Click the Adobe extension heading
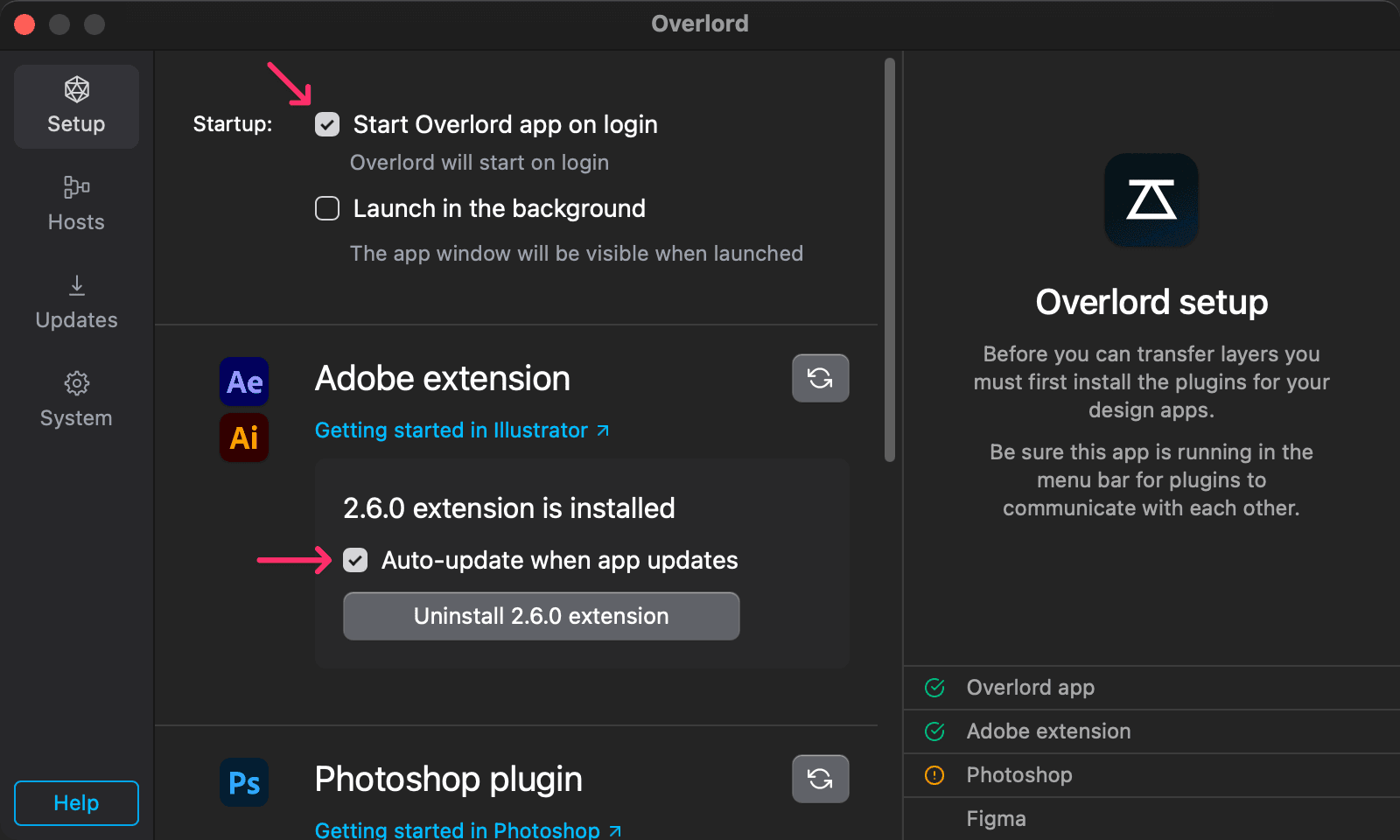 click(x=443, y=379)
